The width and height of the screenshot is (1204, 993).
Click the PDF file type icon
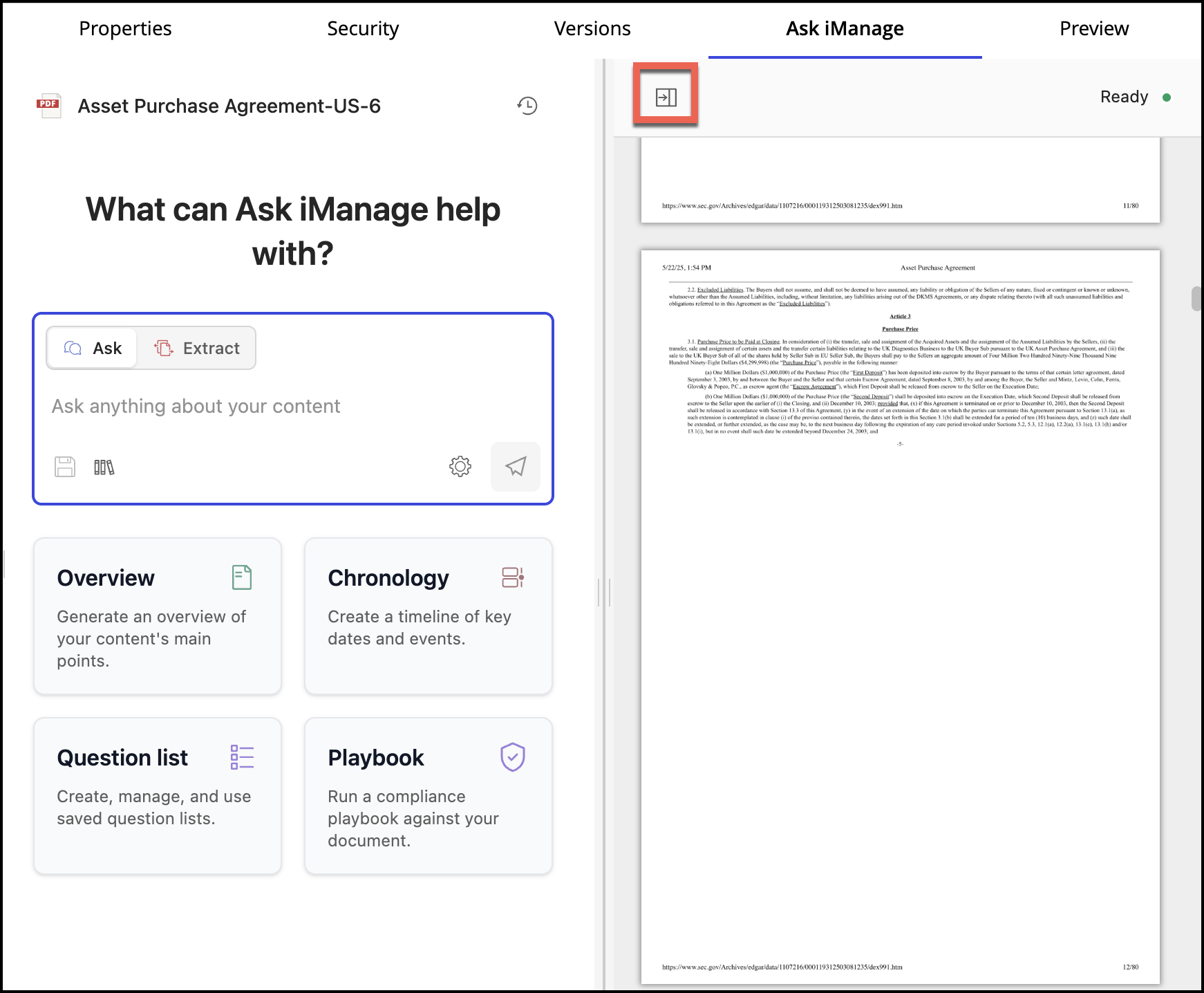(49, 106)
